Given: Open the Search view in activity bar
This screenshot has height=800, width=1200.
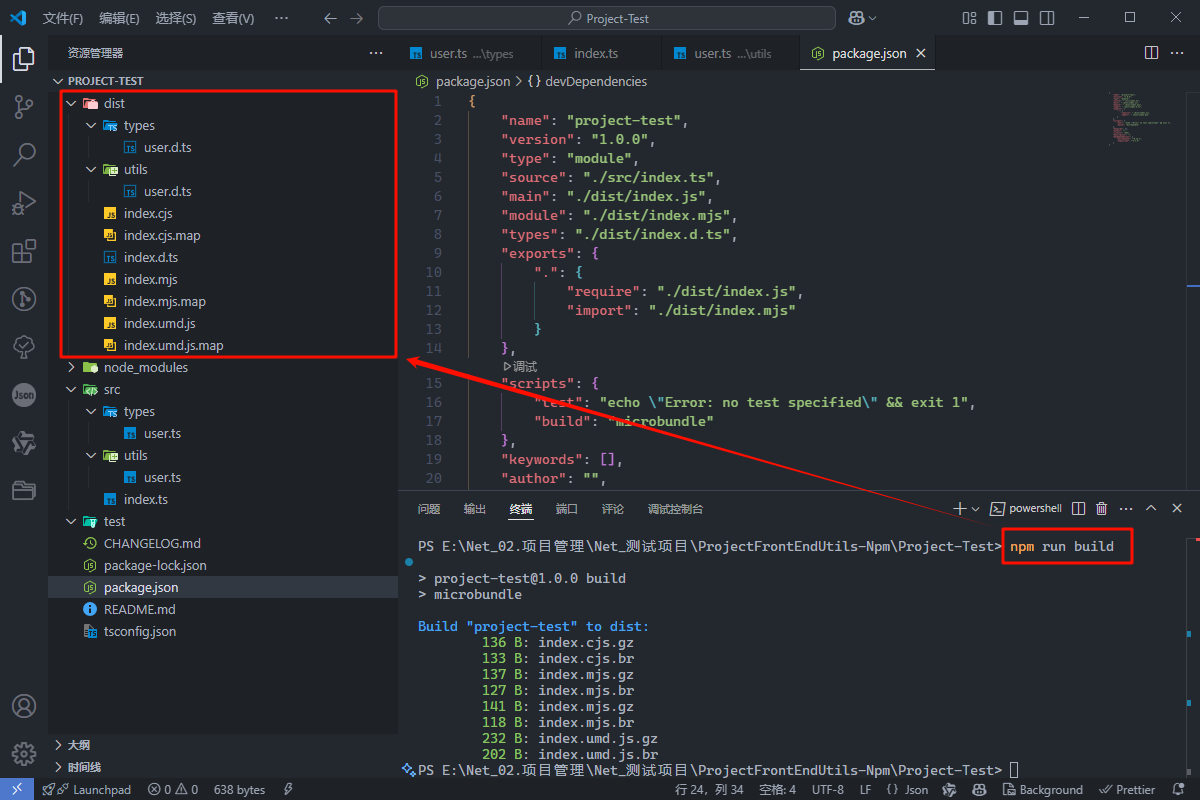Looking at the screenshot, I should coord(24,154).
